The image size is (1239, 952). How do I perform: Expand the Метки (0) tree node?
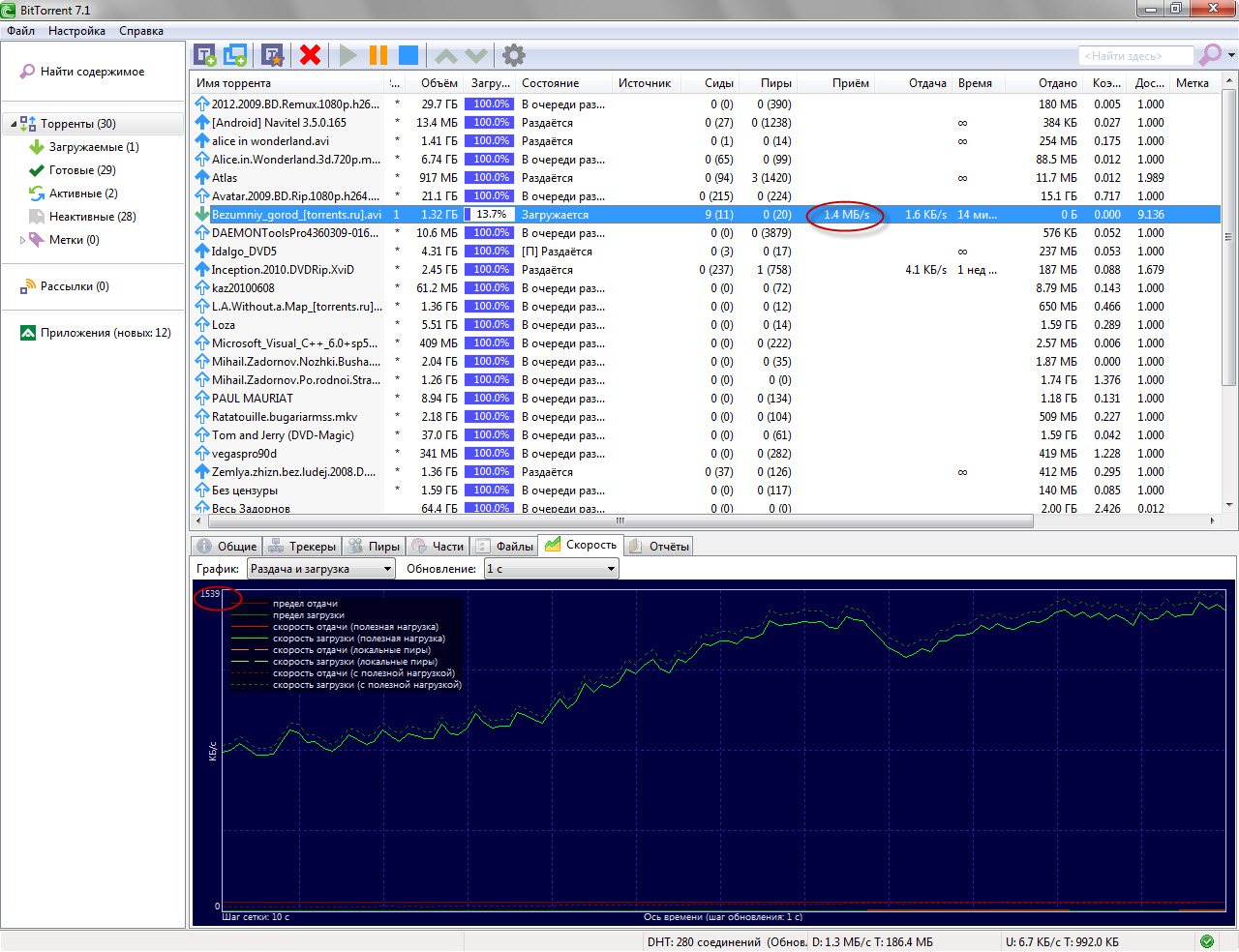click(x=22, y=240)
